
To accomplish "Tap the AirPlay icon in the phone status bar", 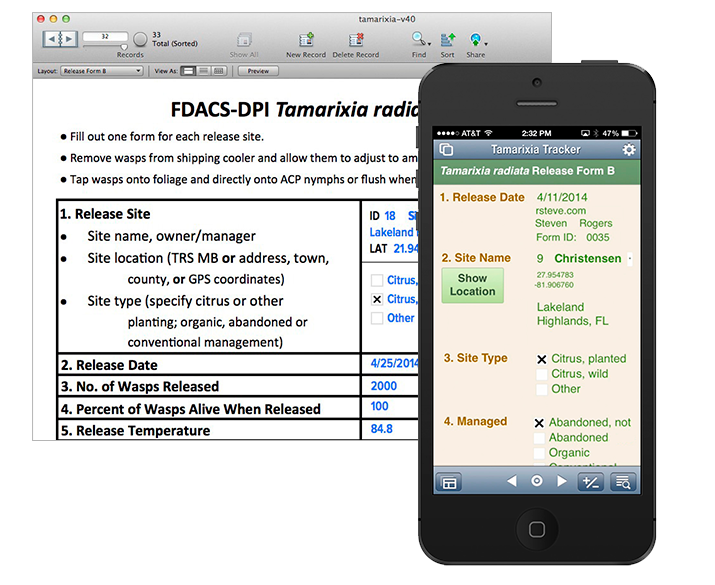I will pos(585,133).
